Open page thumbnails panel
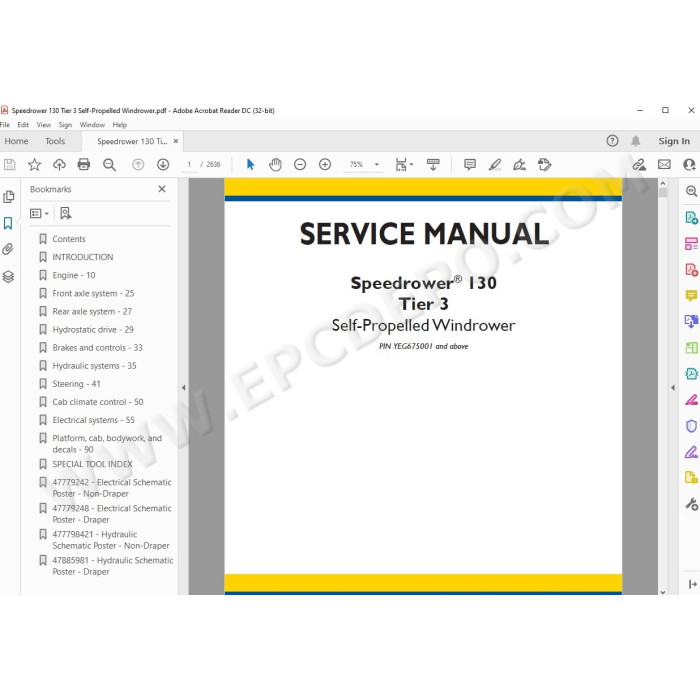The height and width of the screenshot is (700, 700). [8, 197]
